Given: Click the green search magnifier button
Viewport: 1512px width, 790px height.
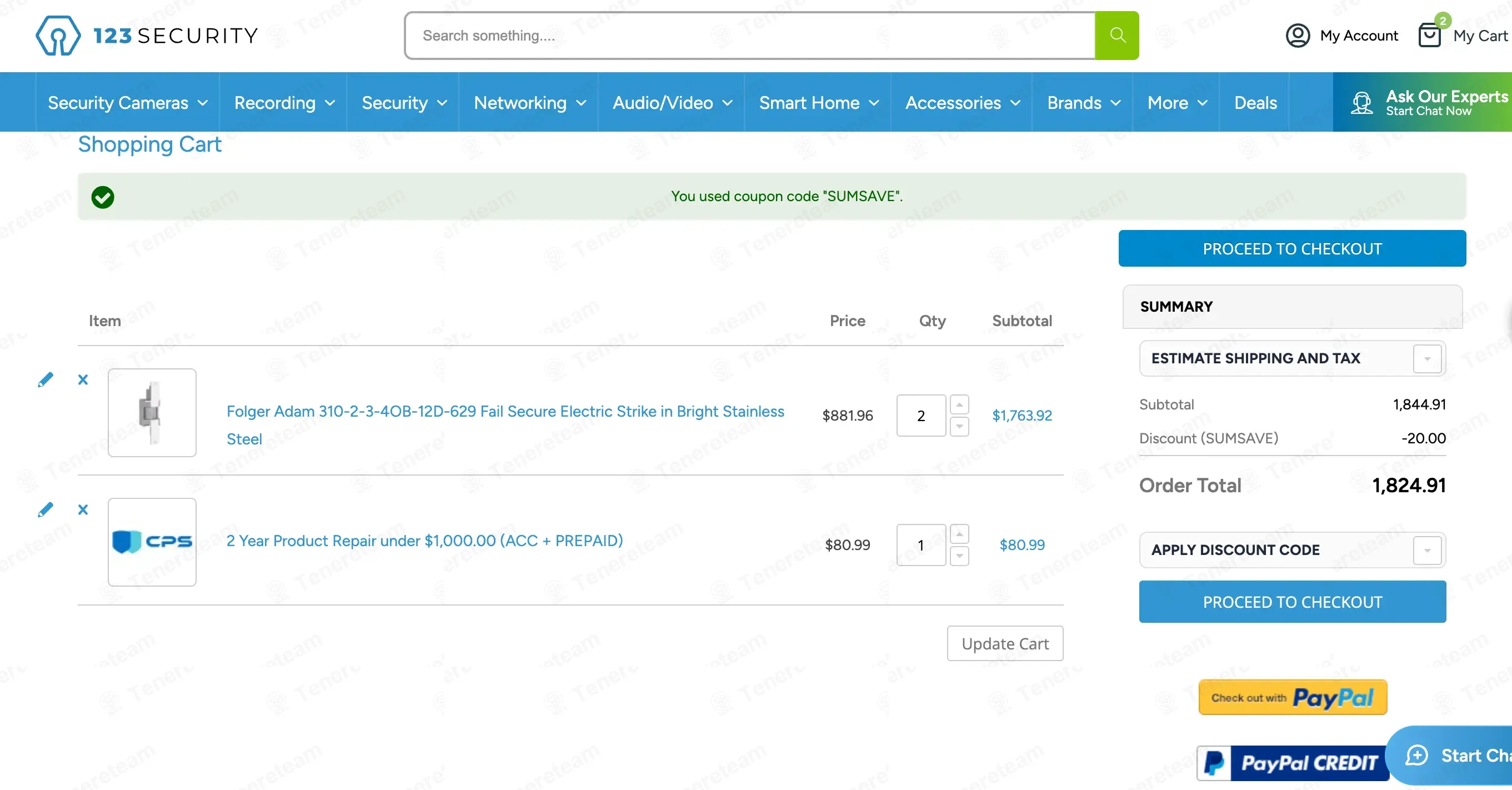Looking at the screenshot, I should (1117, 35).
